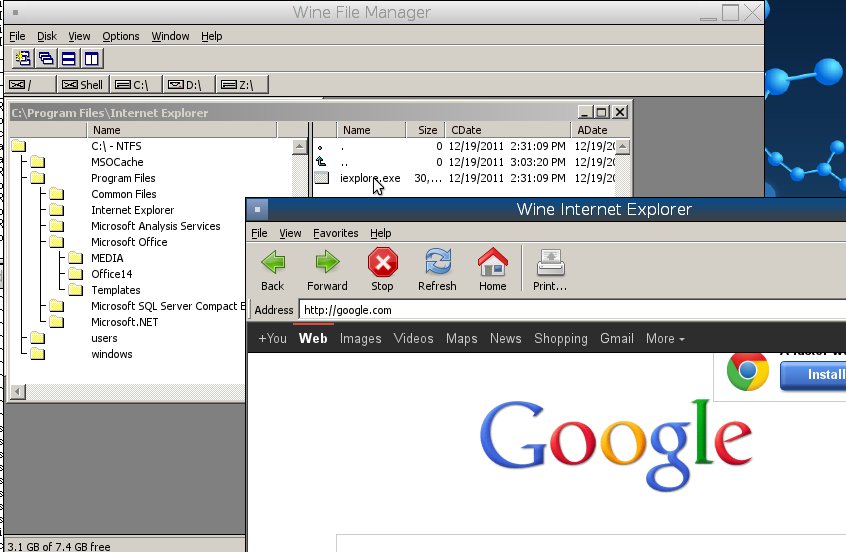
Task: Click the tile horizontally toolbar icon
Action: coord(69,58)
